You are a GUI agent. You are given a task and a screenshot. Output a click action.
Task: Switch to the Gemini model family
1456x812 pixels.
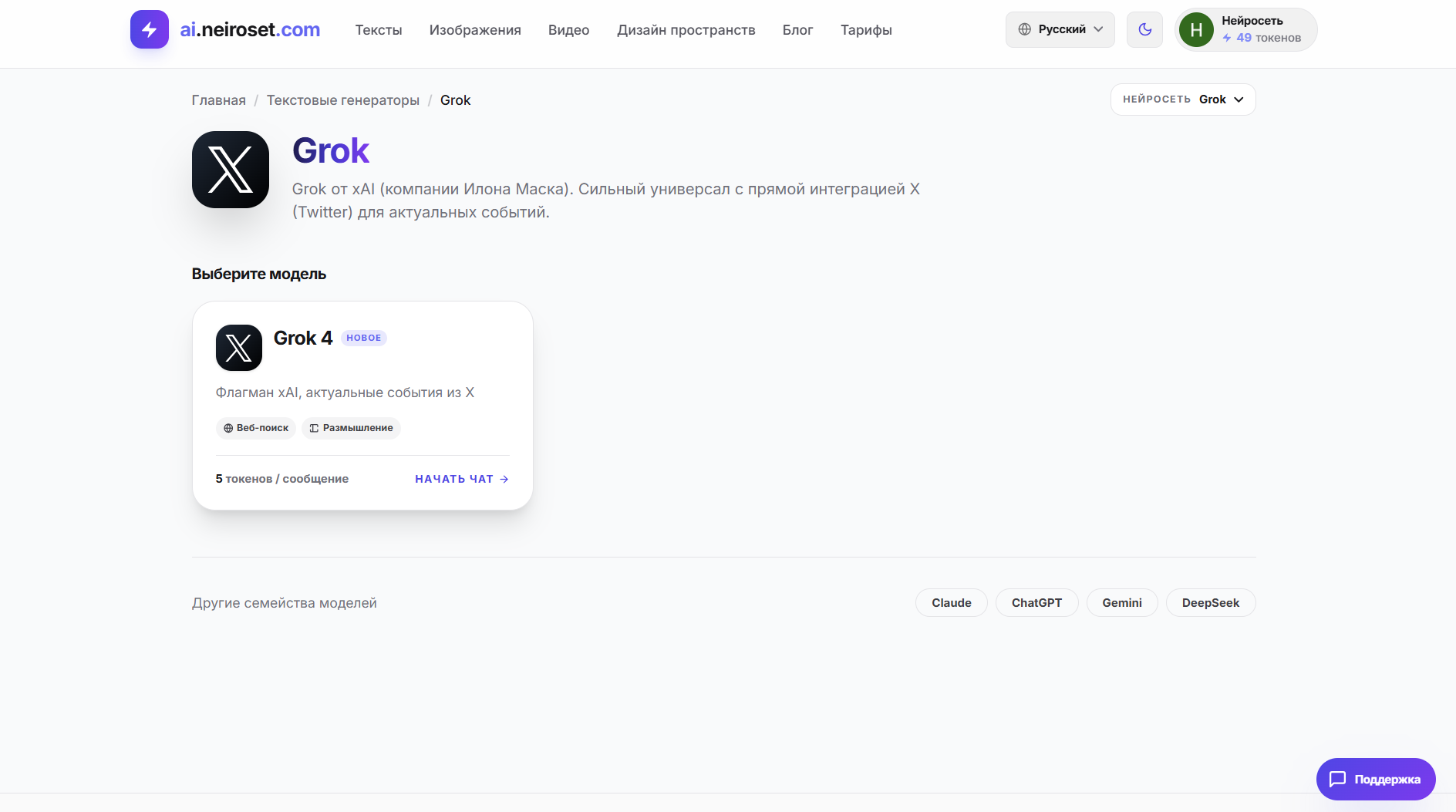pos(1122,603)
